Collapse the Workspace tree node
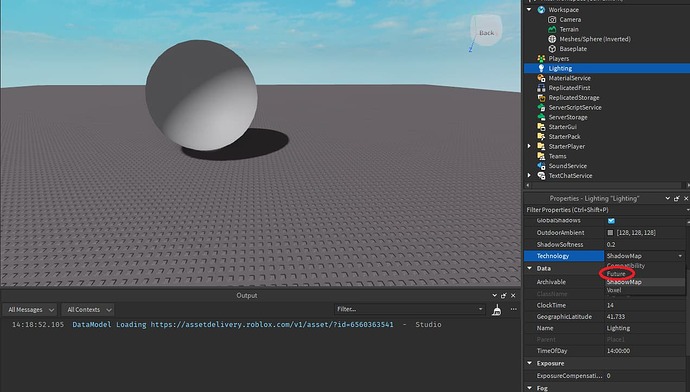This screenshot has width=690, height=392. (529, 10)
